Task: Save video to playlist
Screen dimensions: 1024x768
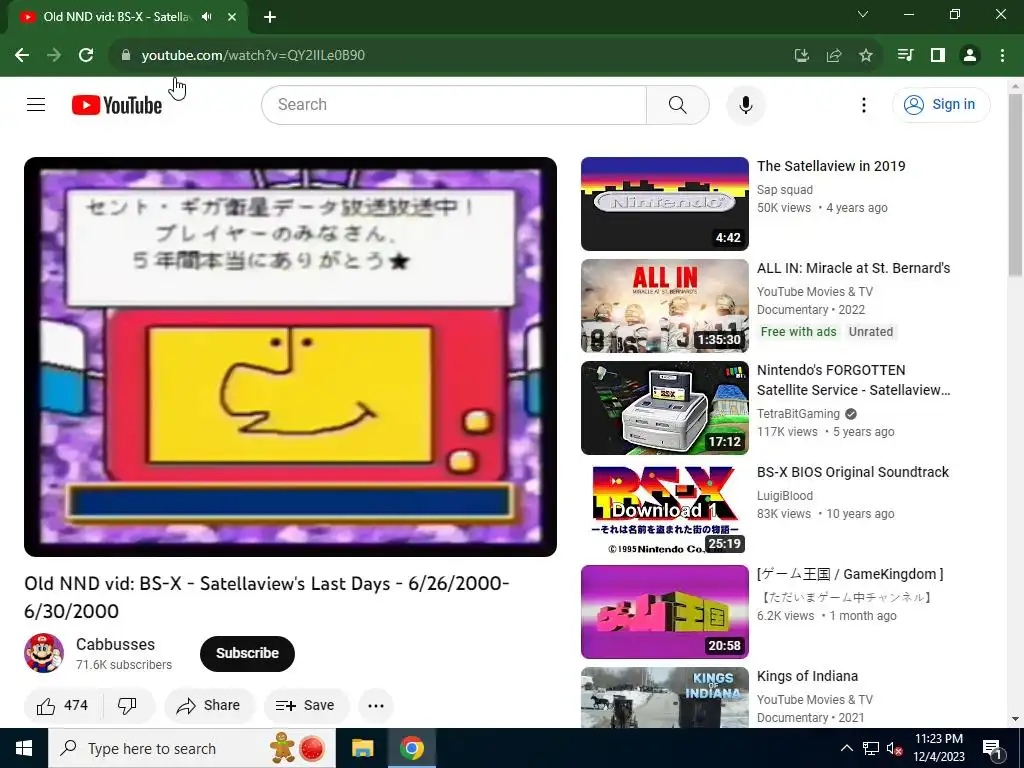Action: coord(306,705)
